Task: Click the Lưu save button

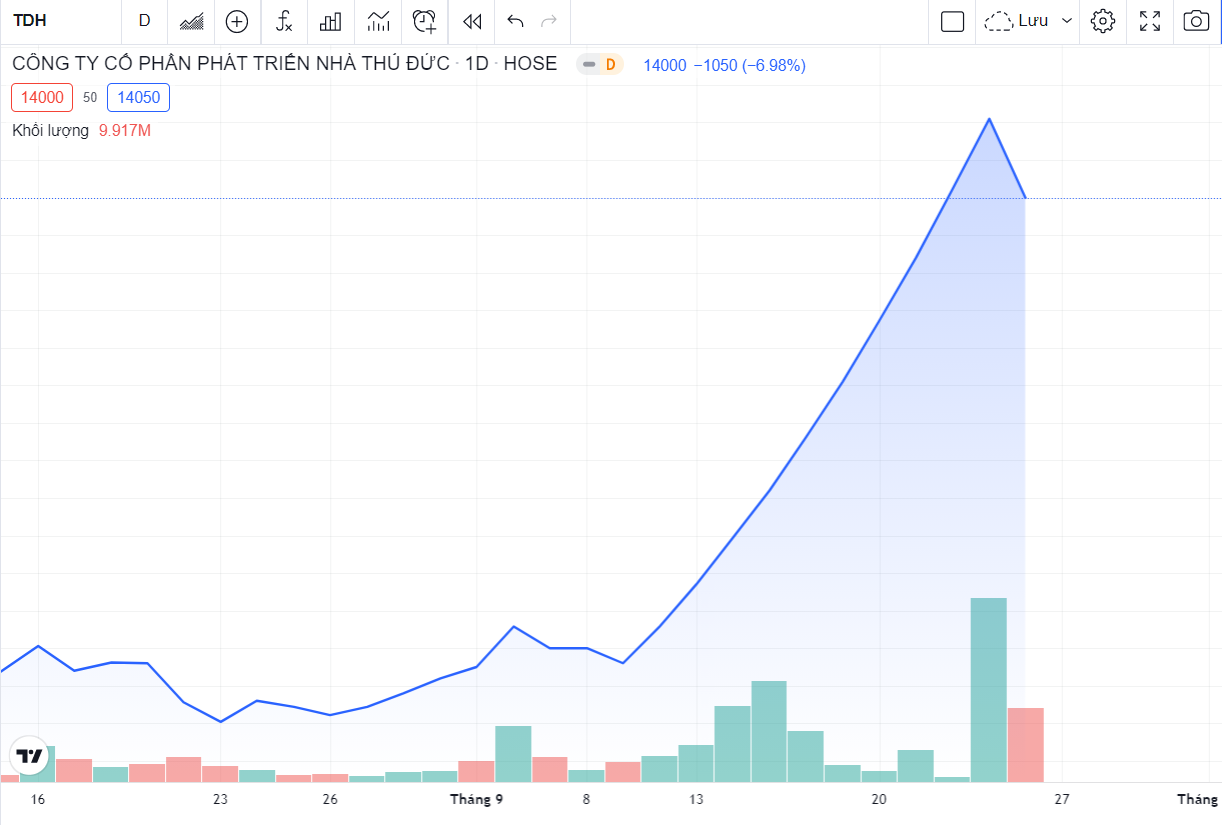Action: [1018, 21]
